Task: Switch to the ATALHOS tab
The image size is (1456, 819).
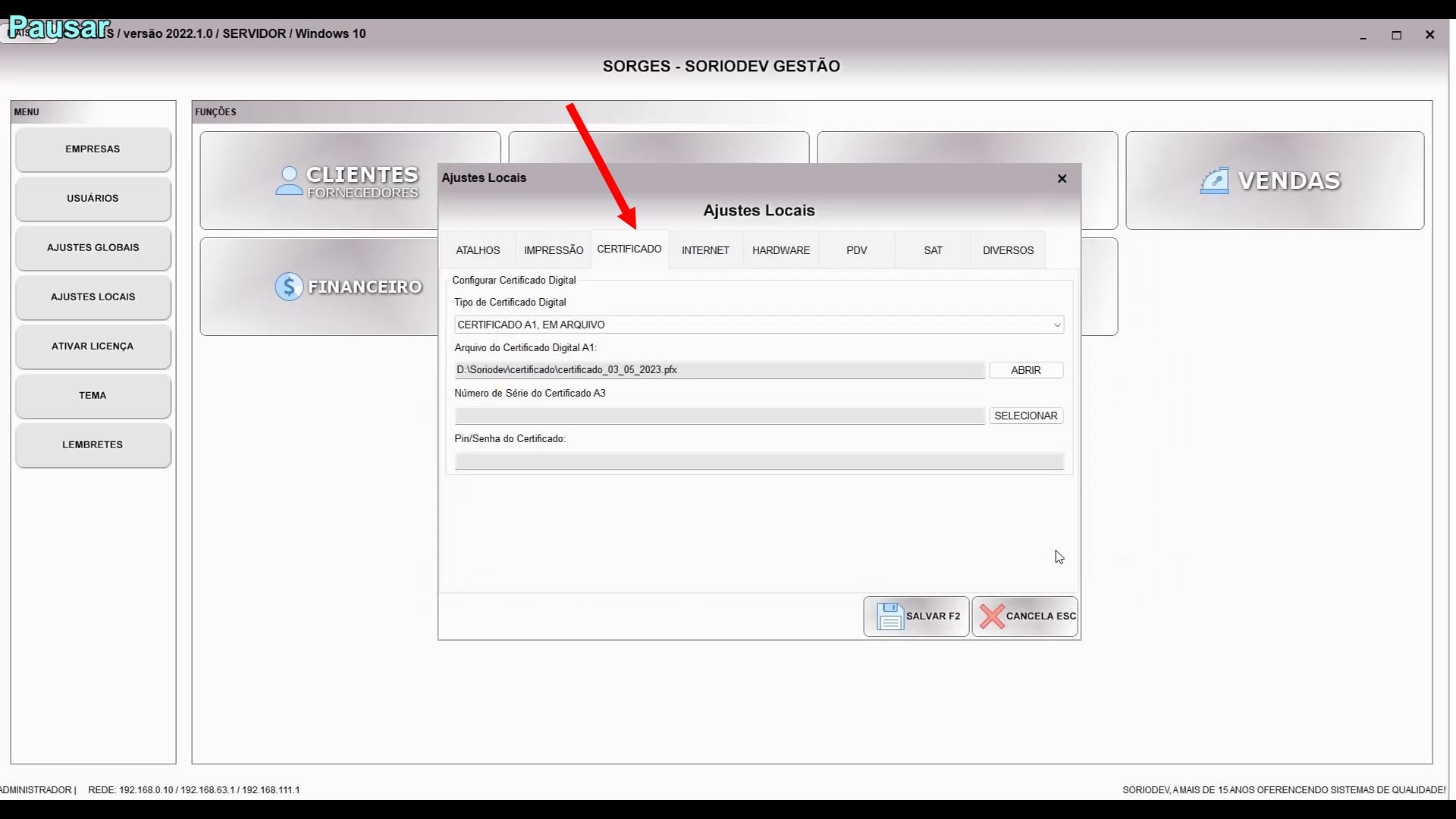Action: (x=478, y=250)
